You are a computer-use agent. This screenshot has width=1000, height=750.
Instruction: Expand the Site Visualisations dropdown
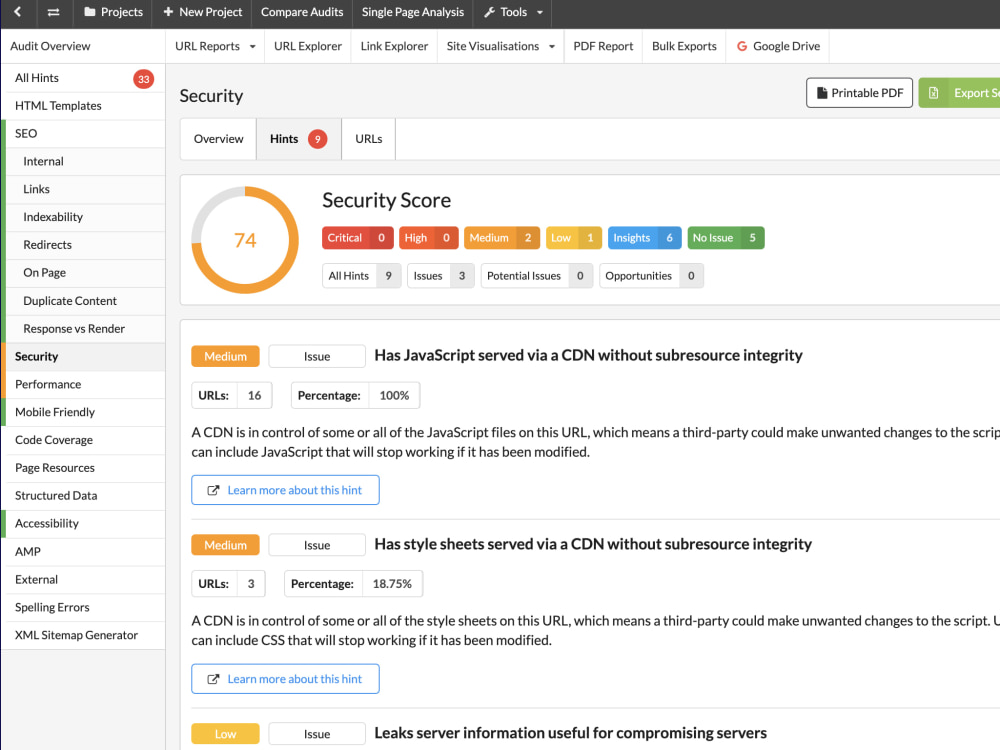pos(501,46)
